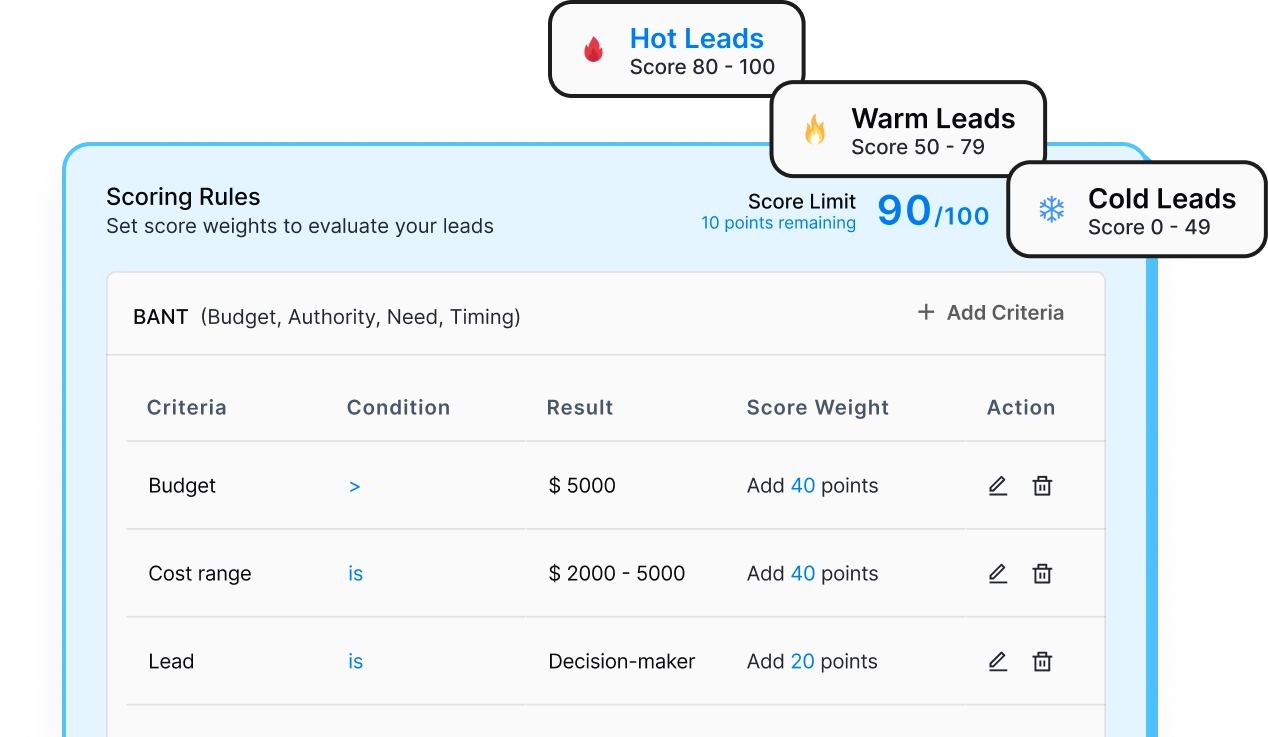Remove the Lead criteria row
This screenshot has width=1268, height=737.
click(x=1042, y=662)
